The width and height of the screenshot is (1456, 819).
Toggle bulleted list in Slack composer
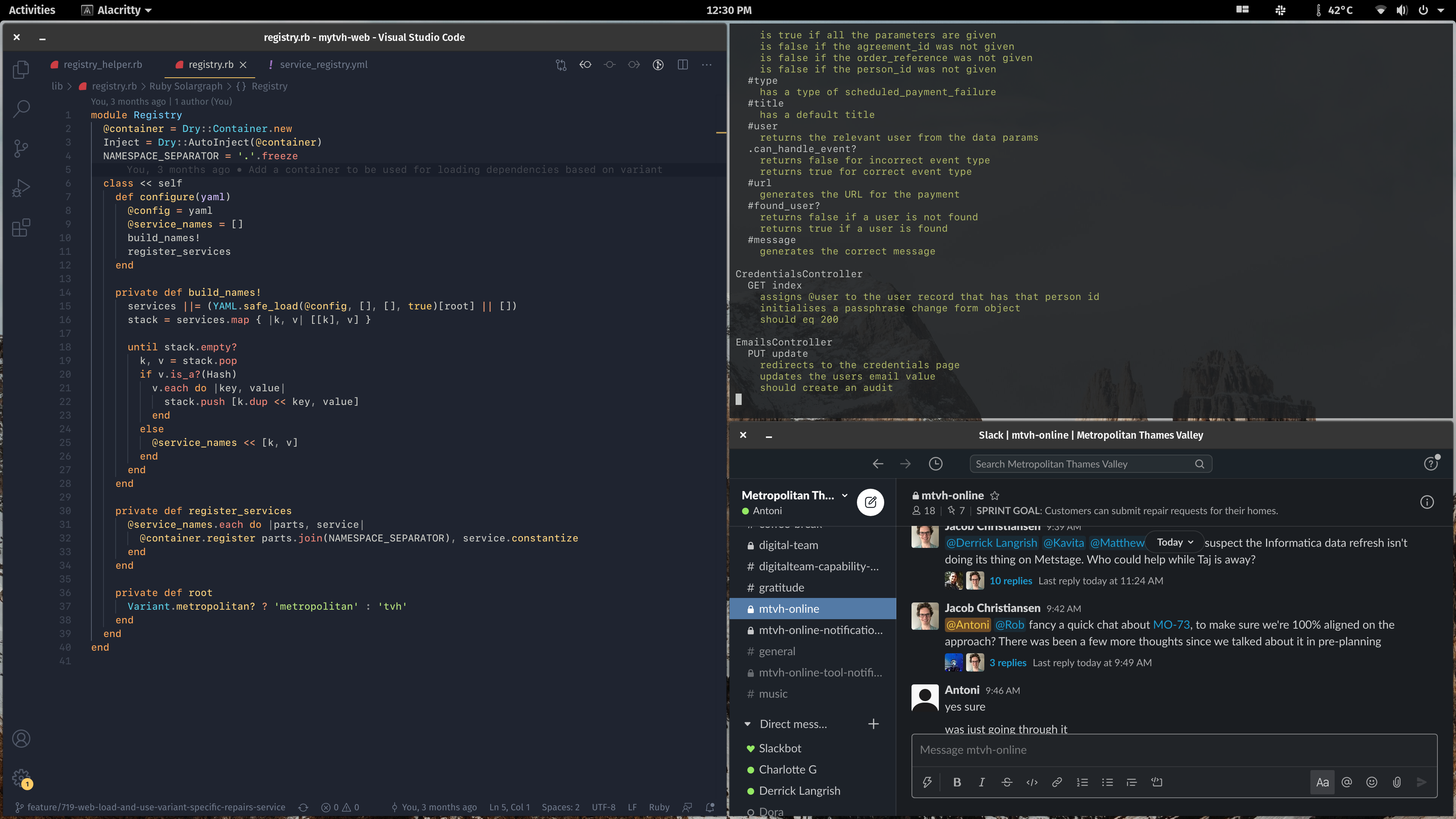click(1107, 782)
